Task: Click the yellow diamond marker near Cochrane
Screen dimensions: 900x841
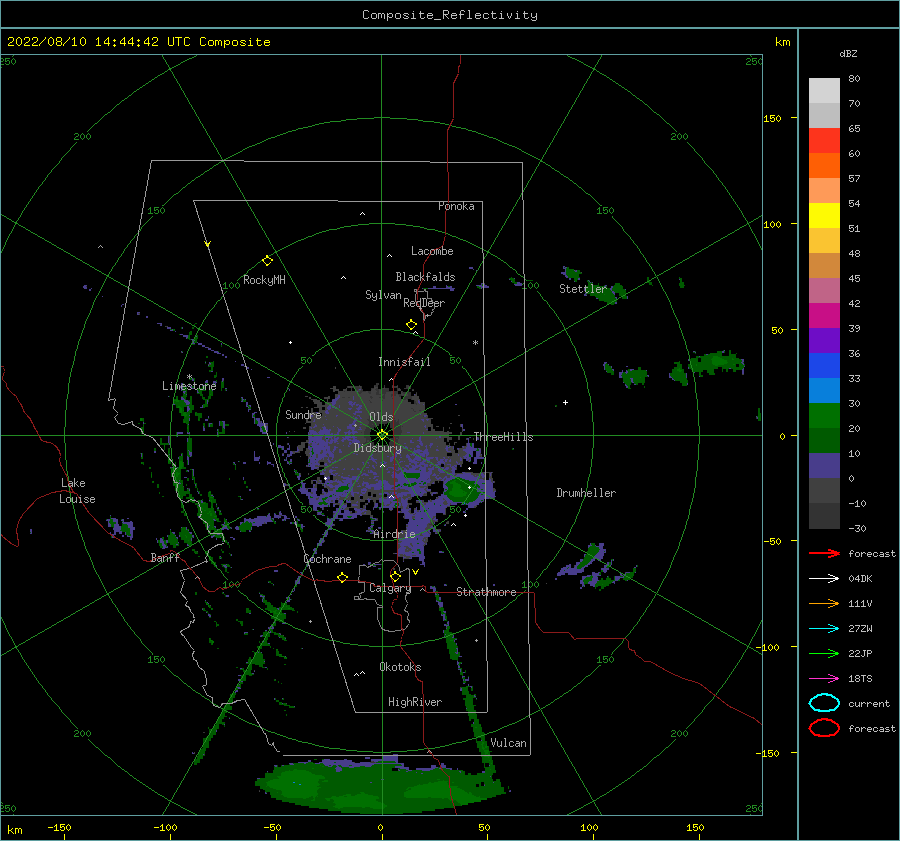Action: tap(343, 578)
